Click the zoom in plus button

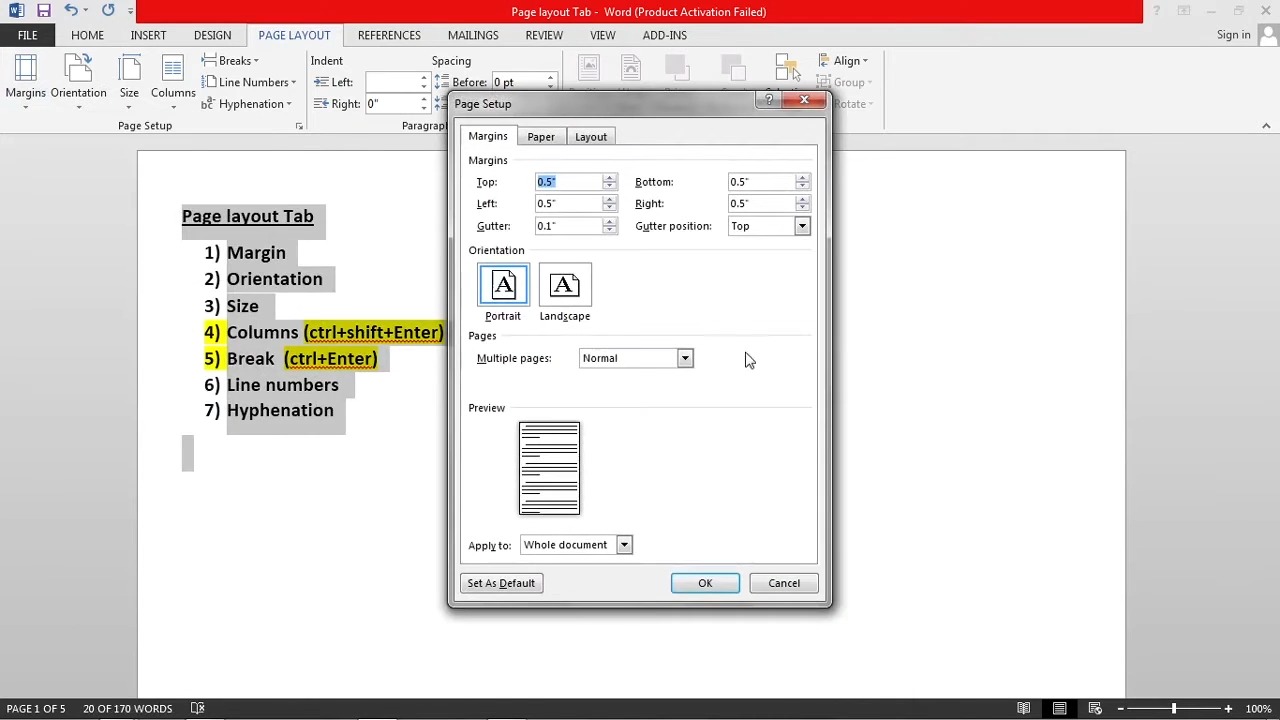click(1228, 709)
